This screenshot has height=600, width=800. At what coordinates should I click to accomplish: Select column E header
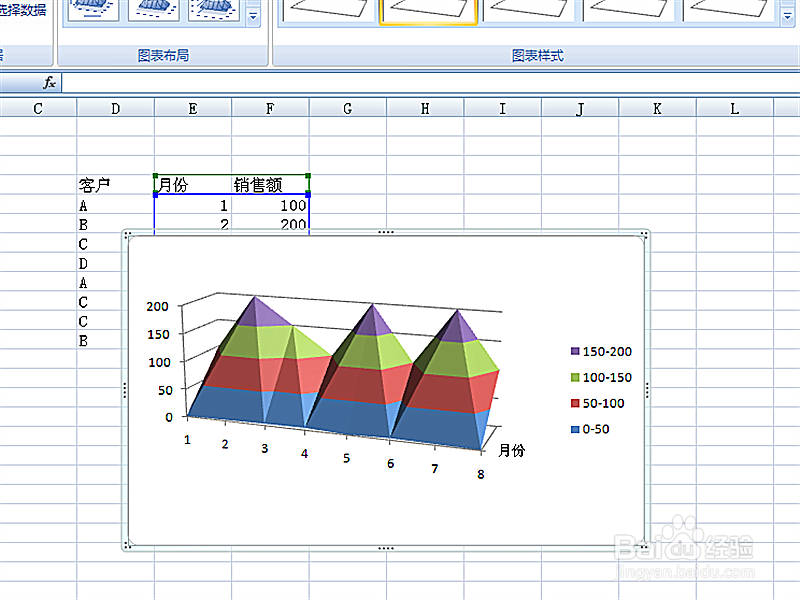(193, 109)
